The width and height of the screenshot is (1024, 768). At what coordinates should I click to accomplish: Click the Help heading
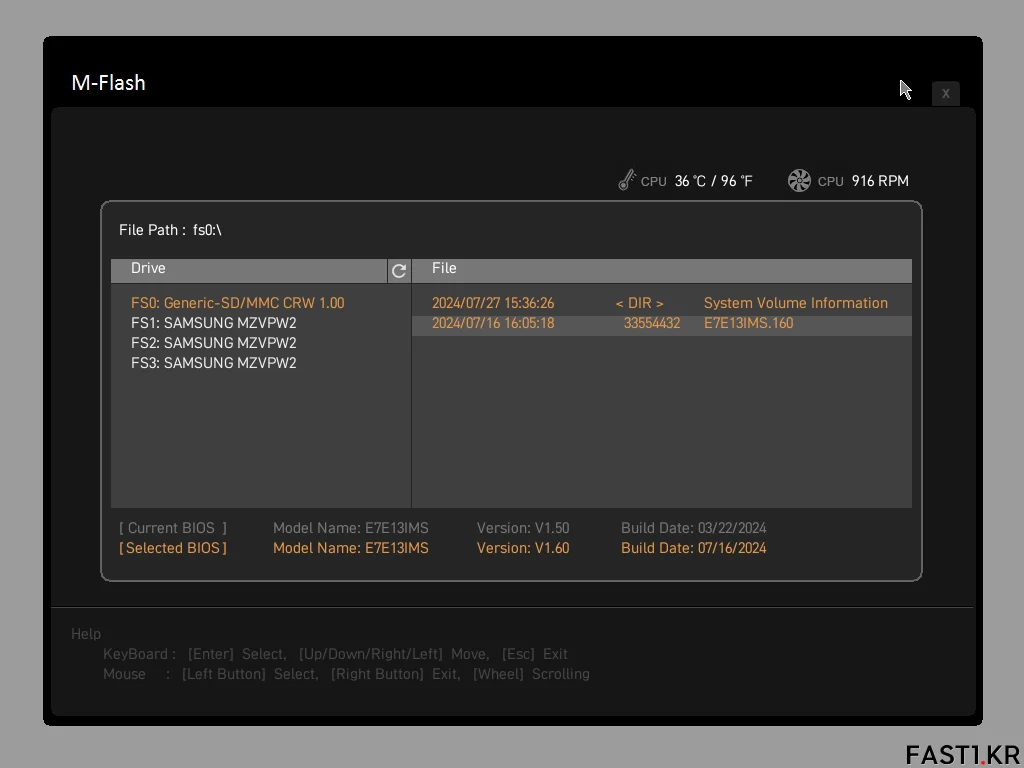pos(86,634)
